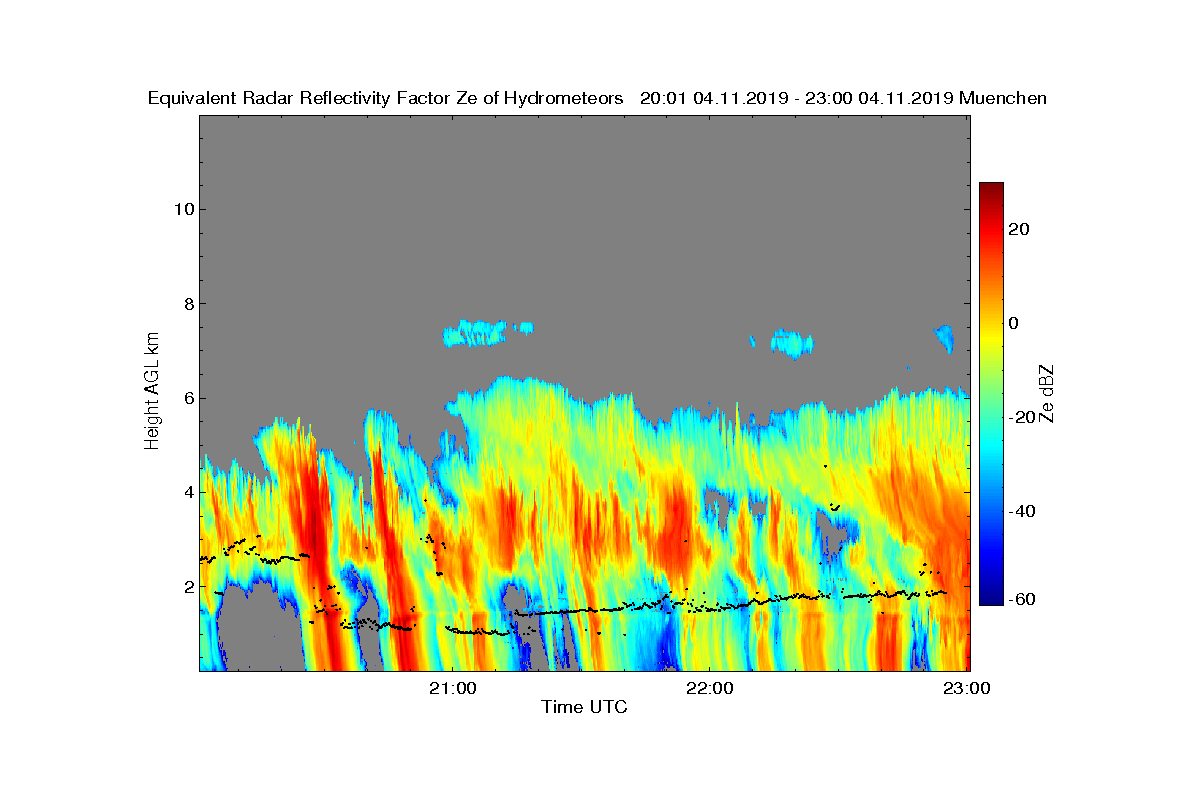This screenshot has height=800, width=1200.
Task: Click the height tick label 10
Action: pos(183,209)
